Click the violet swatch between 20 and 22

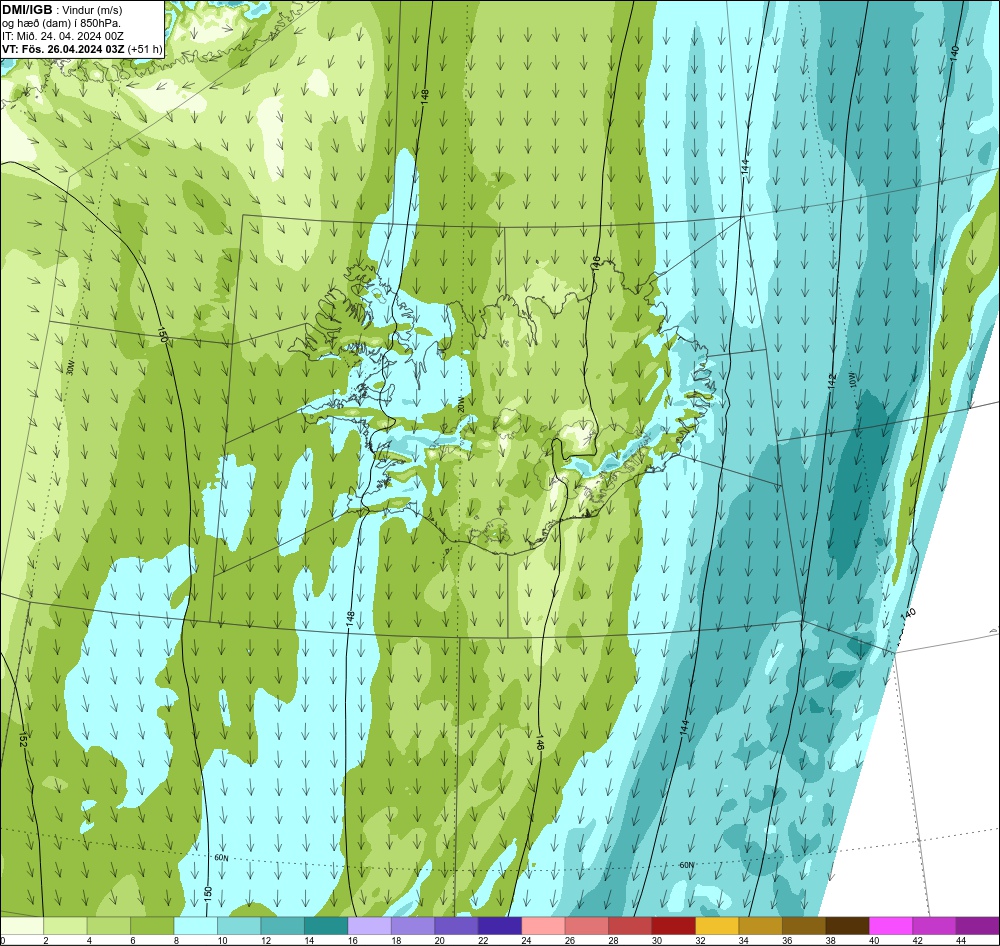(x=457, y=926)
